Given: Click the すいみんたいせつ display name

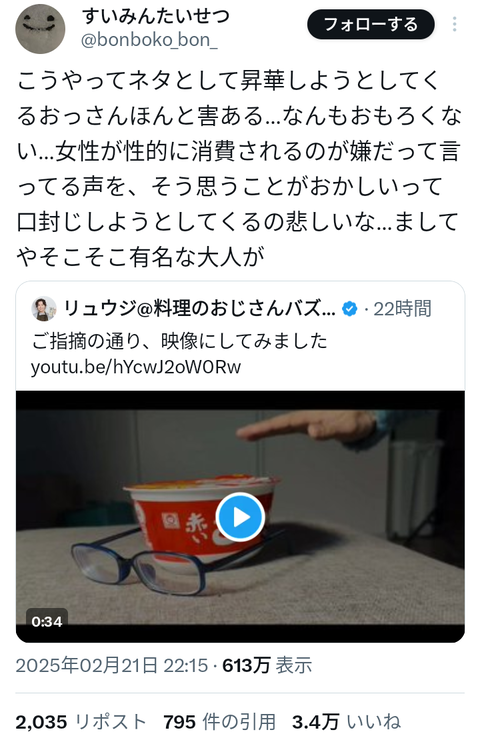Looking at the screenshot, I should tap(156, 16).
